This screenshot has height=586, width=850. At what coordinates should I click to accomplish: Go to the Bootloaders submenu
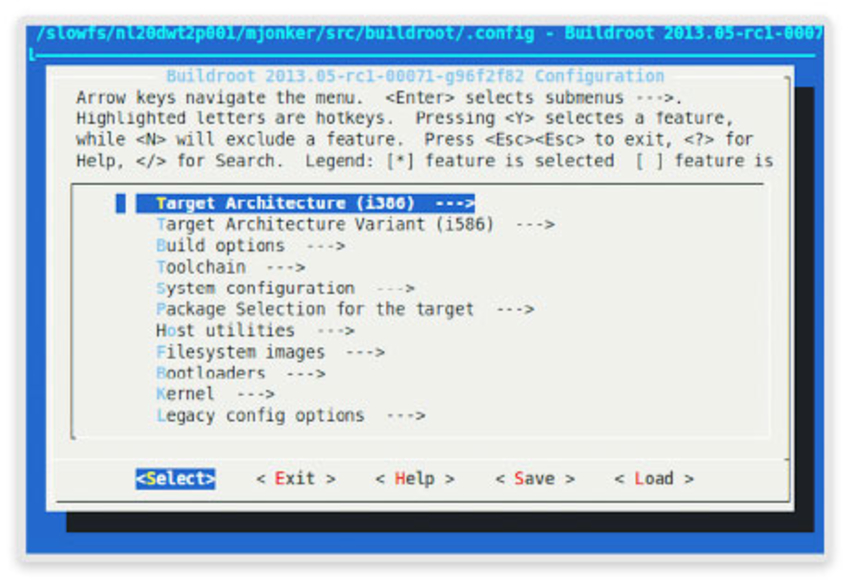211,373
